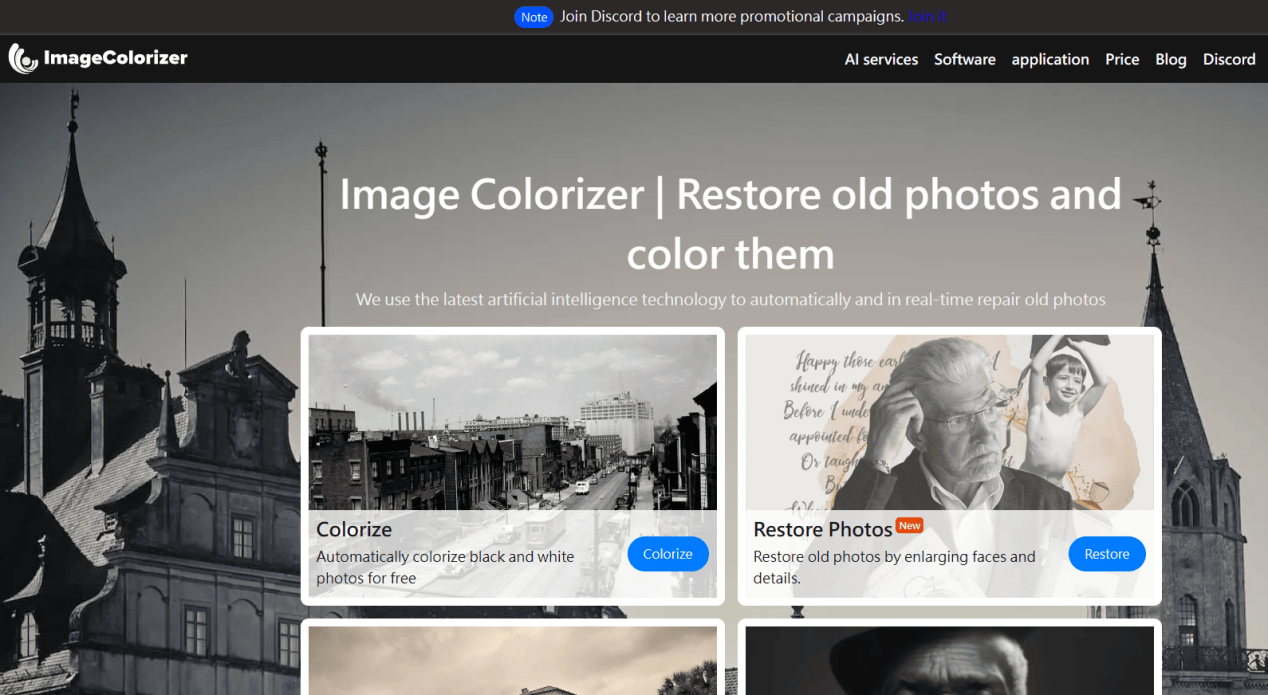Go to the application nav item
Screen dimensions: 1268x695
1050,59
